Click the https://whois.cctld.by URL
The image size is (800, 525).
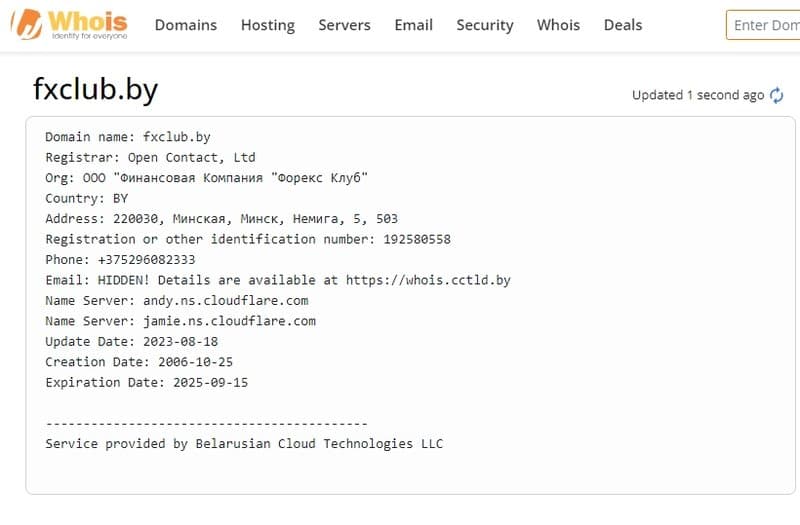[x=428, y=280]
